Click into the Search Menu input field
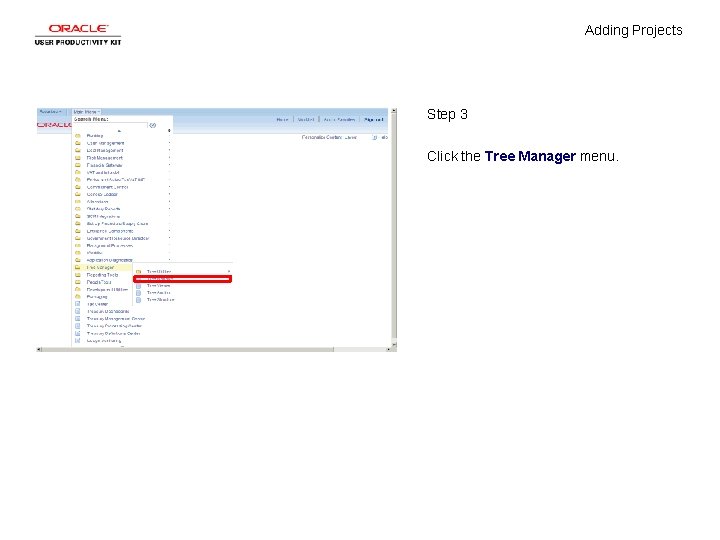Viewport: 720px width, 540px height. 110,125
